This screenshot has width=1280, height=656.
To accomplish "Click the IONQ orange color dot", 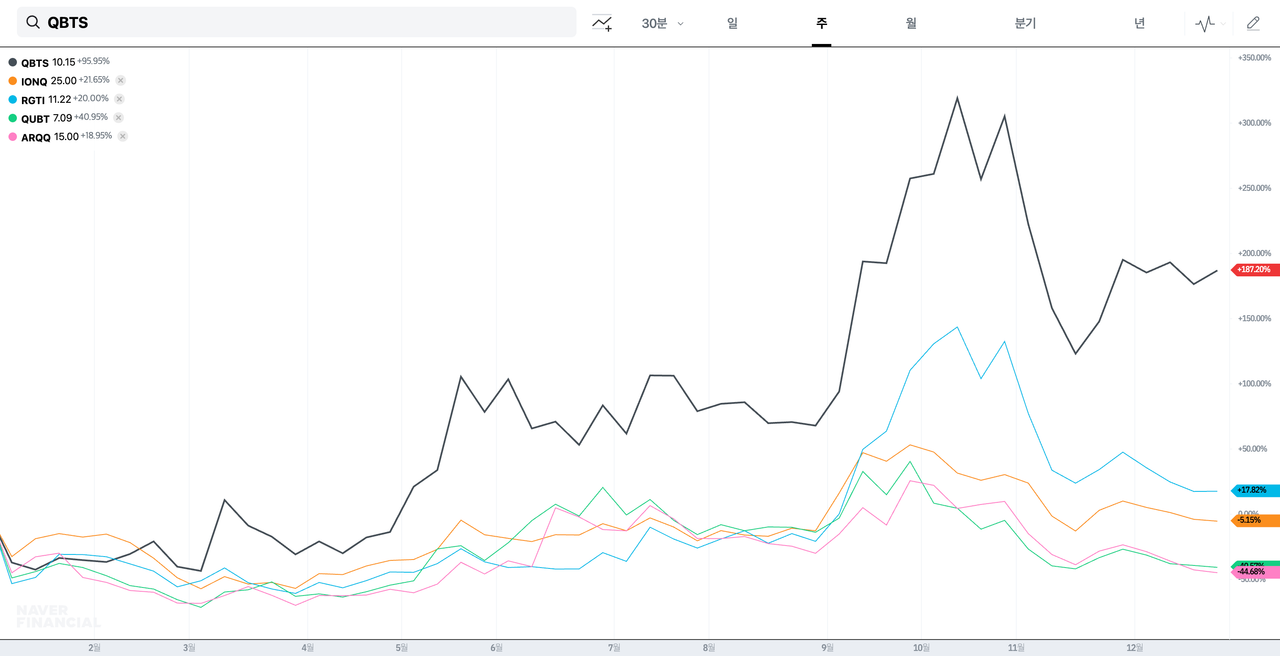I will (12, 80).
